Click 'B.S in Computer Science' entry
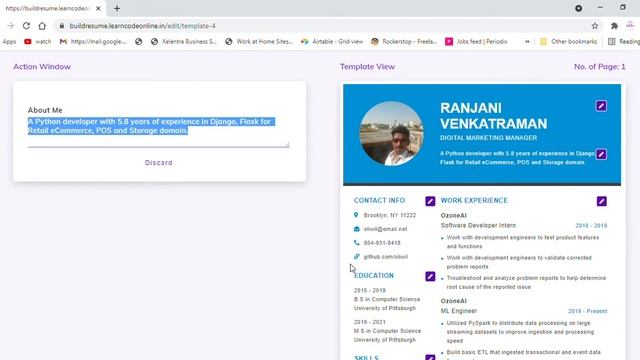Viewport: 640px width, 360px height. [387, 299]
